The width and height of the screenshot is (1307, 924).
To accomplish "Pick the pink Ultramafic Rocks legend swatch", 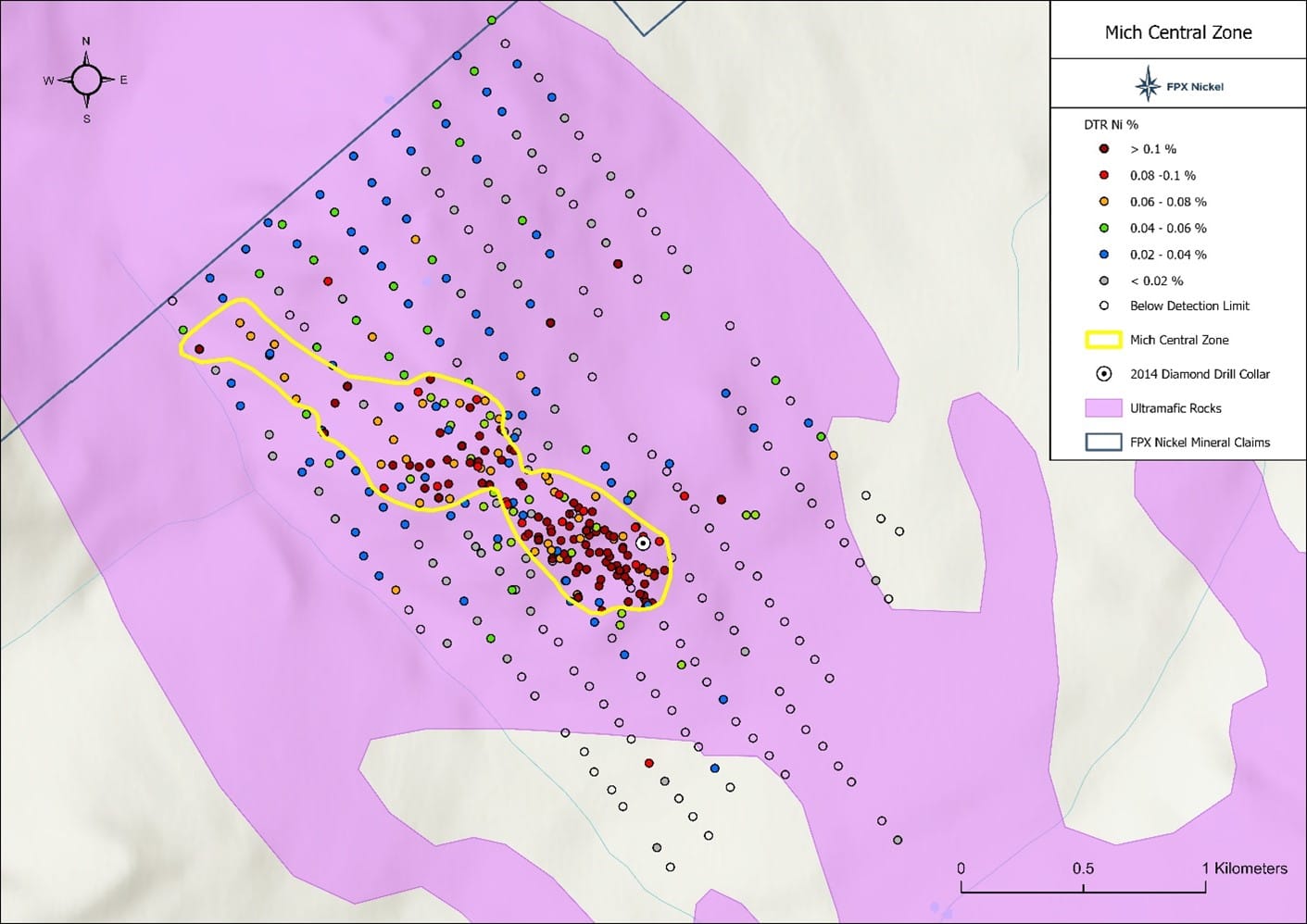I will click(x=1103, y=408).
